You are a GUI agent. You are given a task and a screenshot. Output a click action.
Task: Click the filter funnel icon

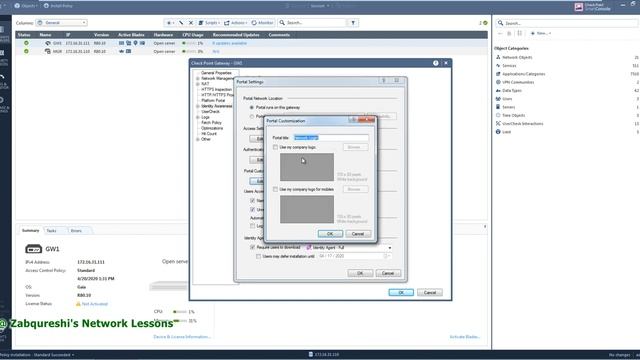coord(353,23)
